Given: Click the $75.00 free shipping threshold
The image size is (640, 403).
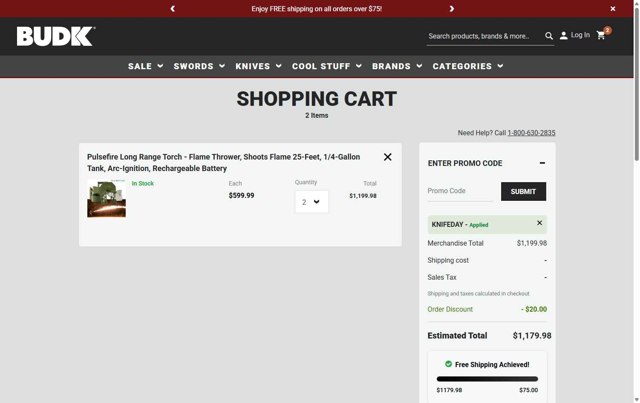Looking at the screenshot, I should (x=529, y=390).
